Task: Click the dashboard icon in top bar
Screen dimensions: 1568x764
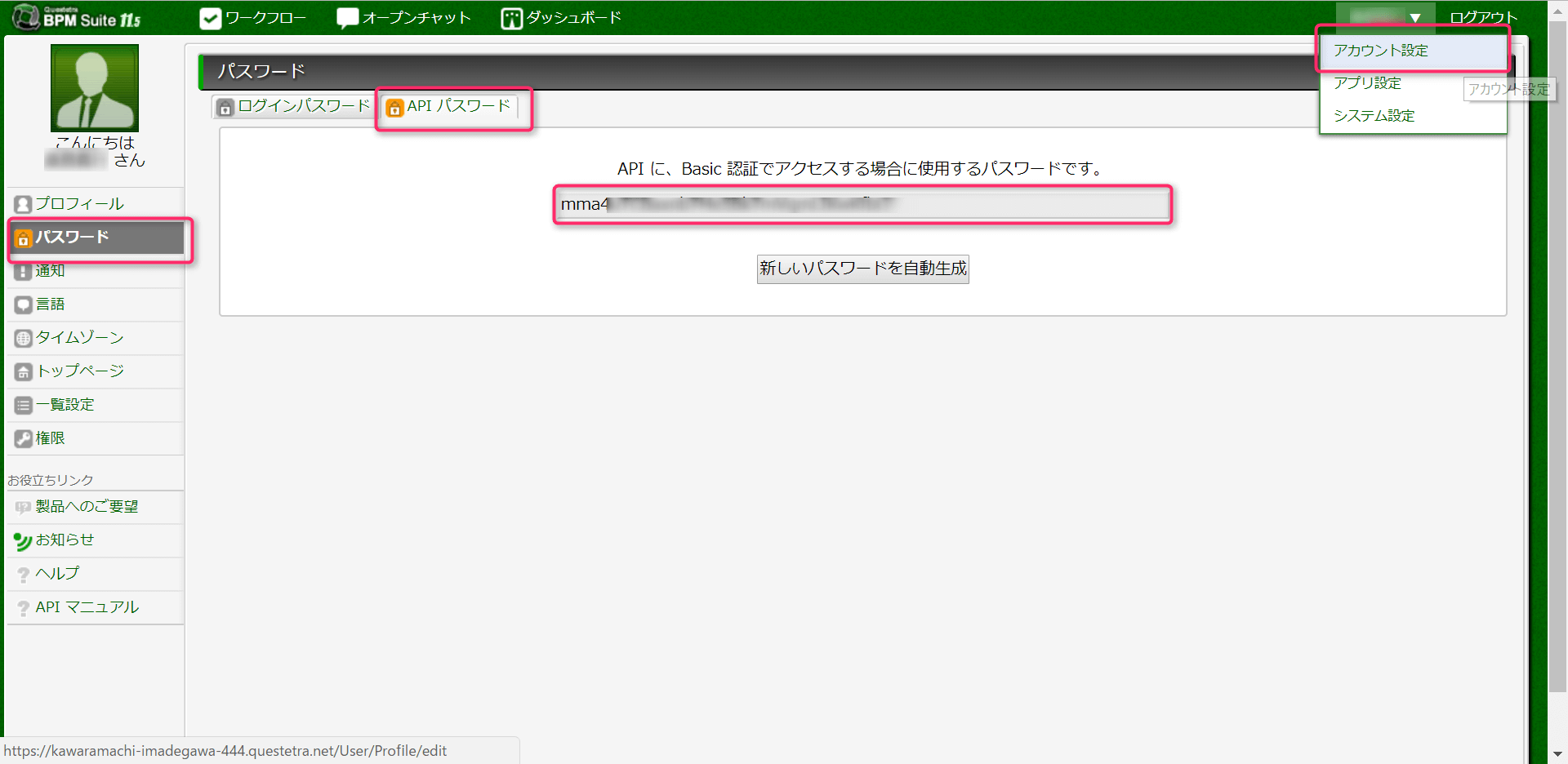Action: (512, 18)
